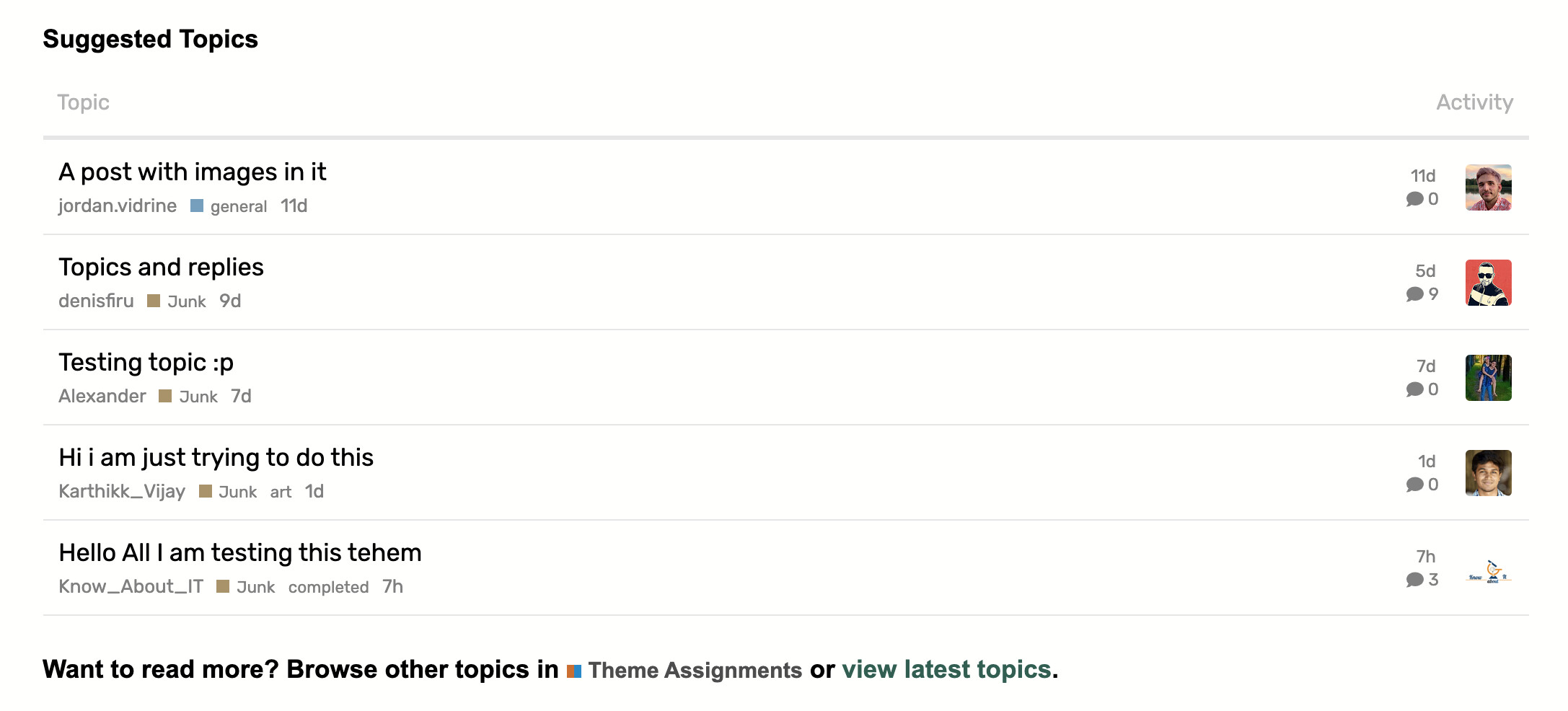Click the reply bubble showing 3 replies
The height and width of the screenshot is (711, 1568).
1422,580
